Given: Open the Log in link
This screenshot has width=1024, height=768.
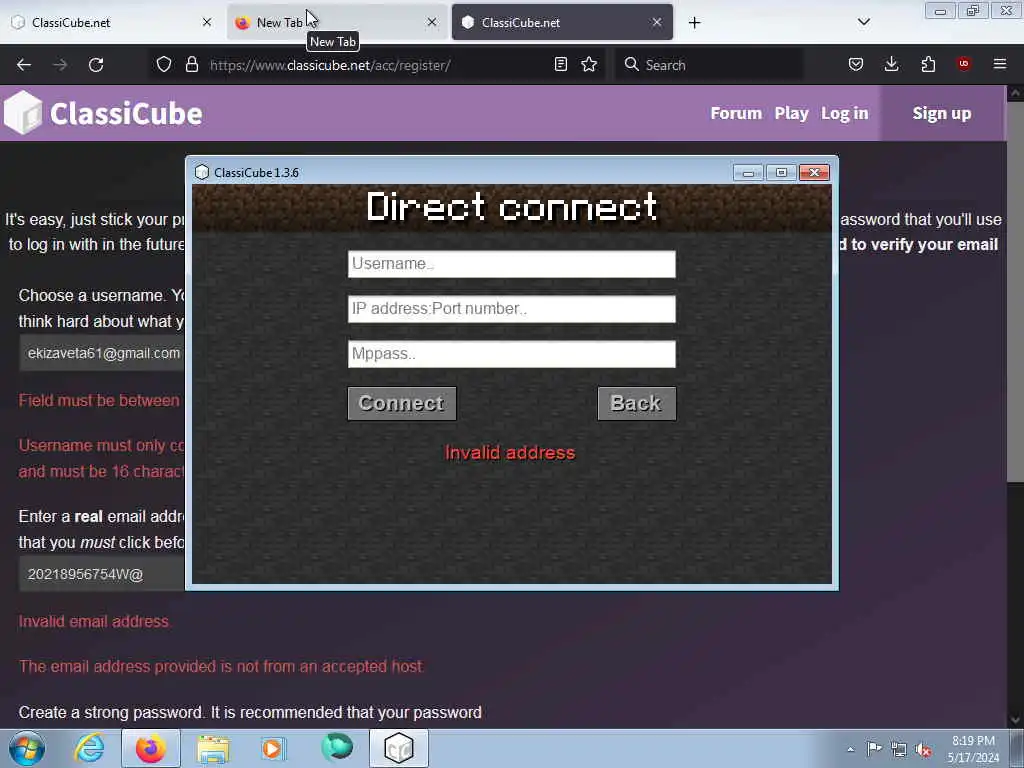Looking at the screenshot, I should point(844,113).
